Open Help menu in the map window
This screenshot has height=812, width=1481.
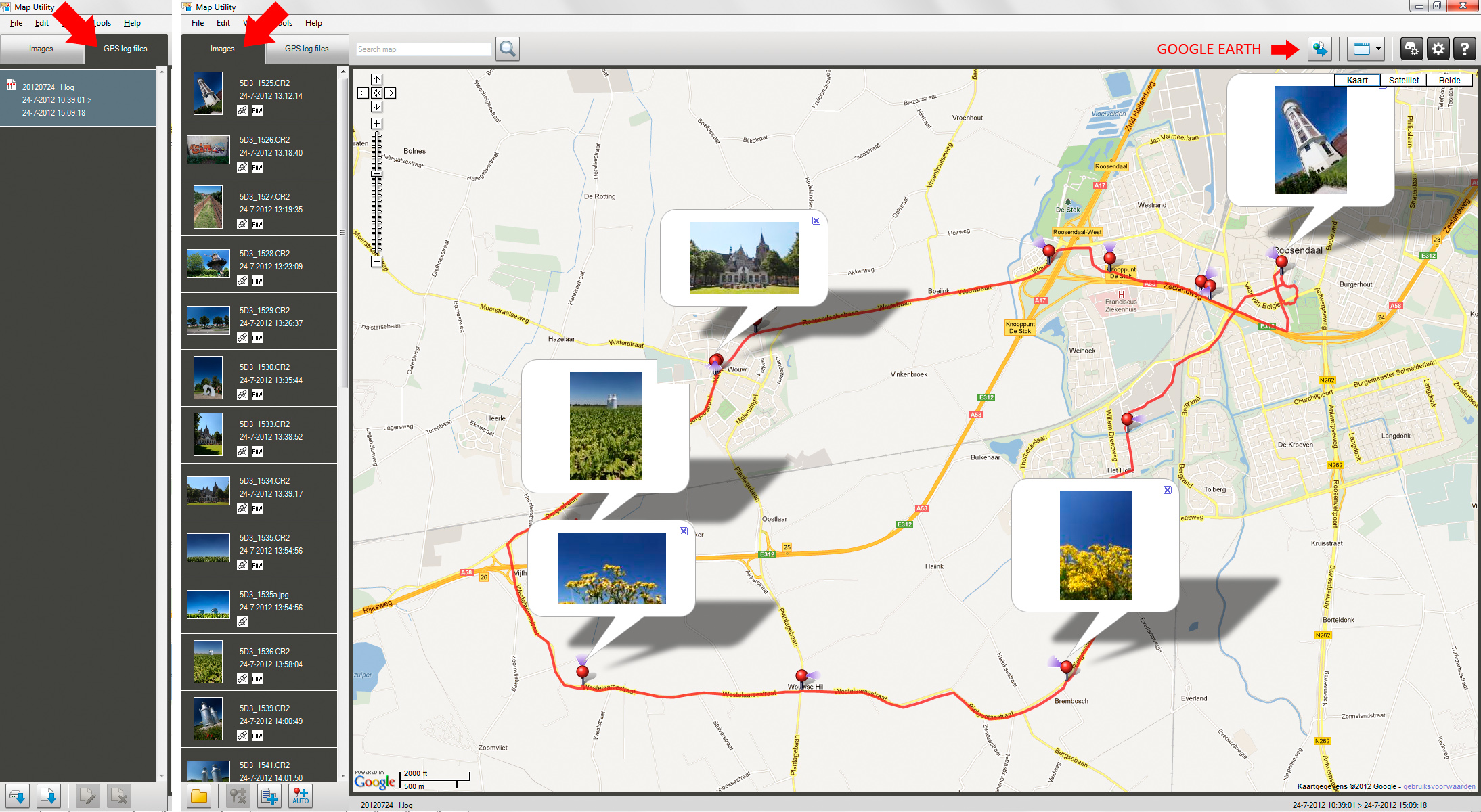pos(313,23)
